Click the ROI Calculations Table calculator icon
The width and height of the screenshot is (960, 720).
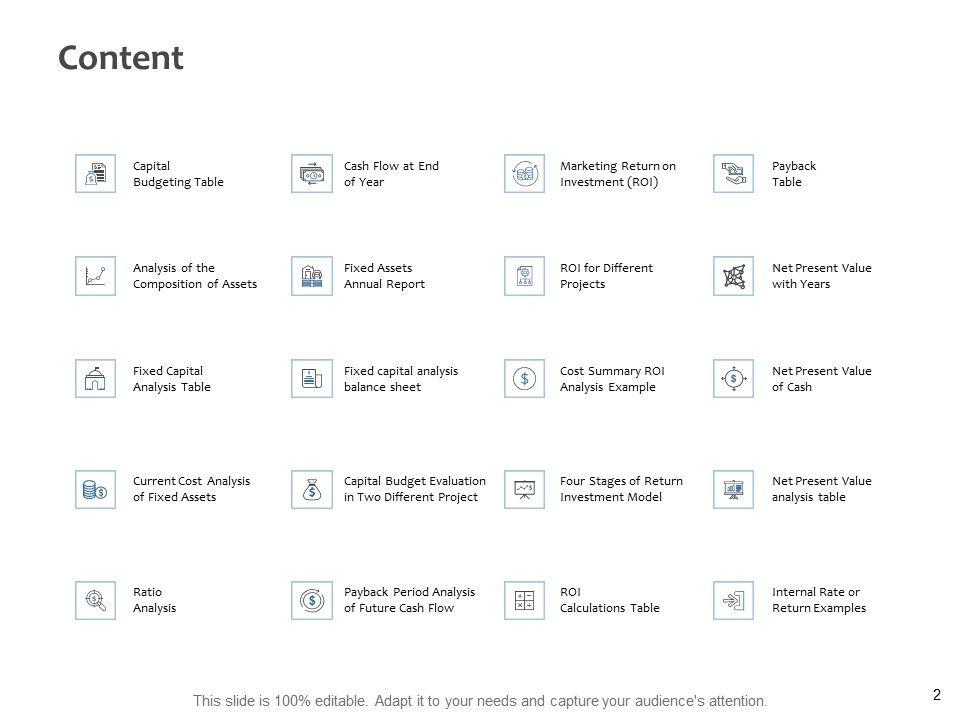pyautogui.click(x=525, y=600)
